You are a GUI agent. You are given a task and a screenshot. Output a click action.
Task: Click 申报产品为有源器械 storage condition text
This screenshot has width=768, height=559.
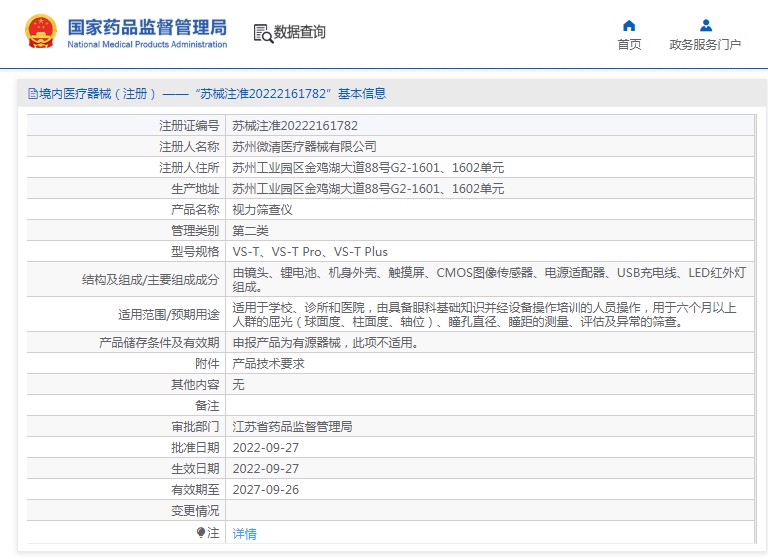(326, 342)
